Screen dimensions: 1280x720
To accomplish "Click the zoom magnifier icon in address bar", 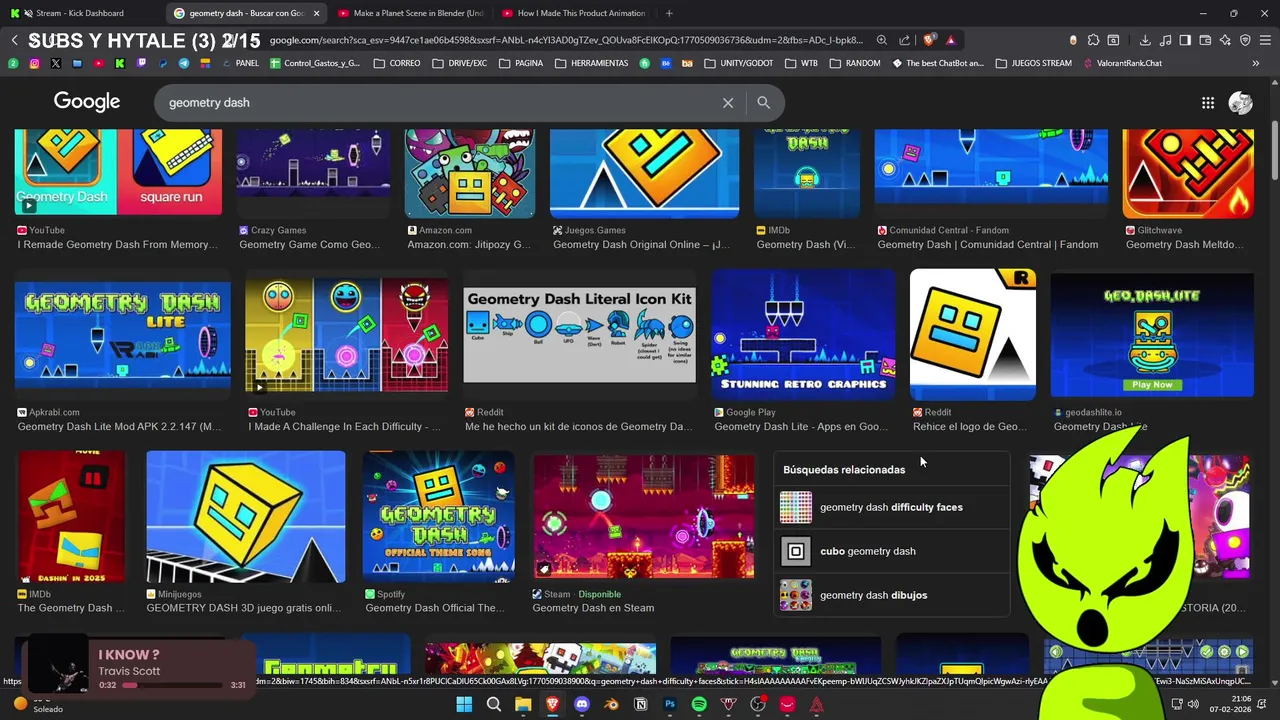I will click(882, 41).
